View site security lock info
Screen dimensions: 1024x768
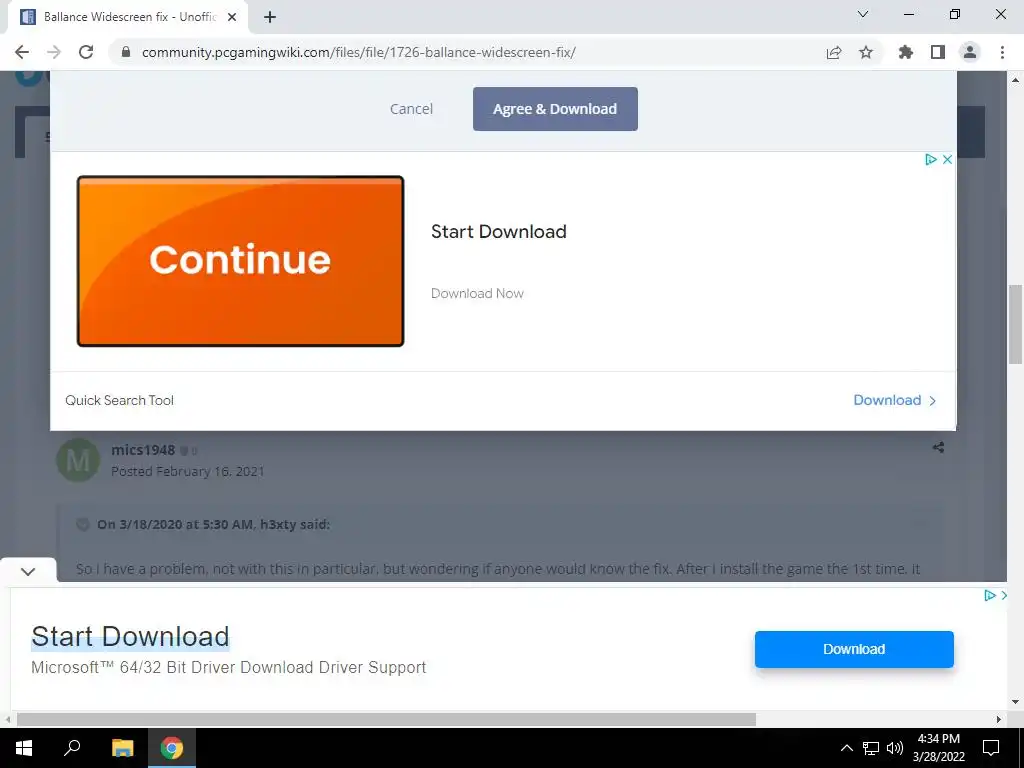pos(126,52)
